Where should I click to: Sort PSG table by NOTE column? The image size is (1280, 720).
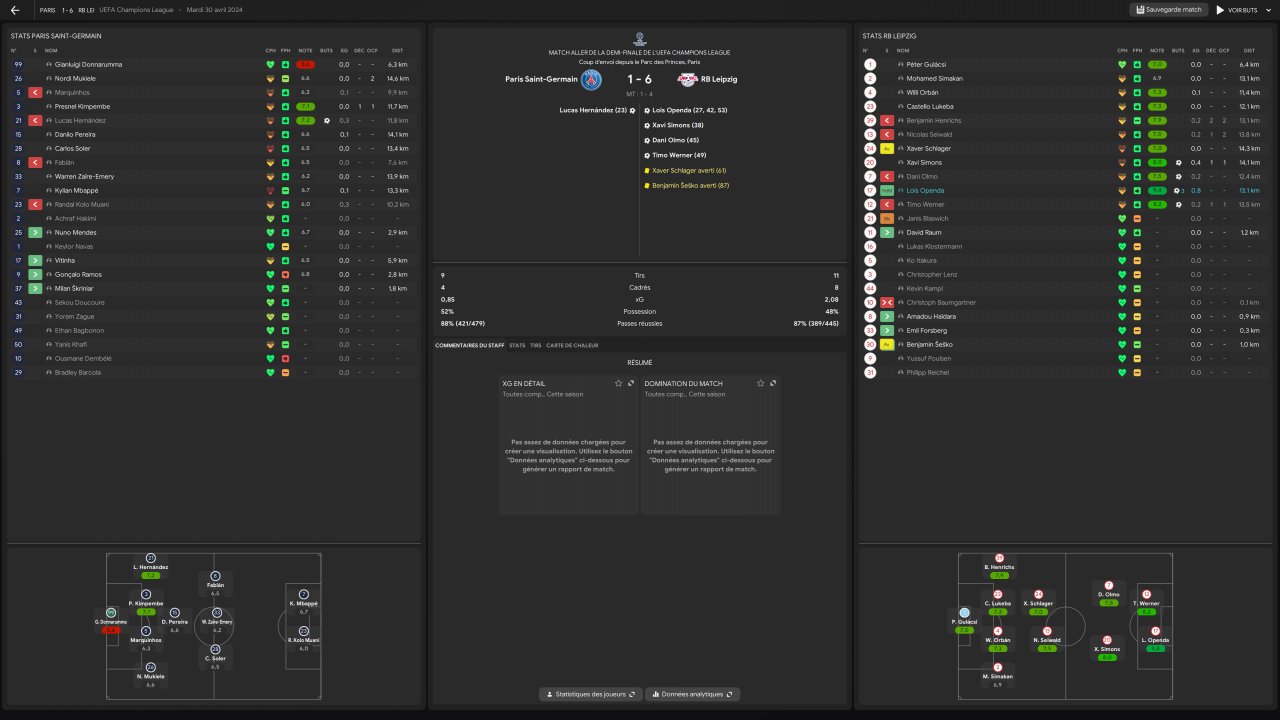(305, 50)
